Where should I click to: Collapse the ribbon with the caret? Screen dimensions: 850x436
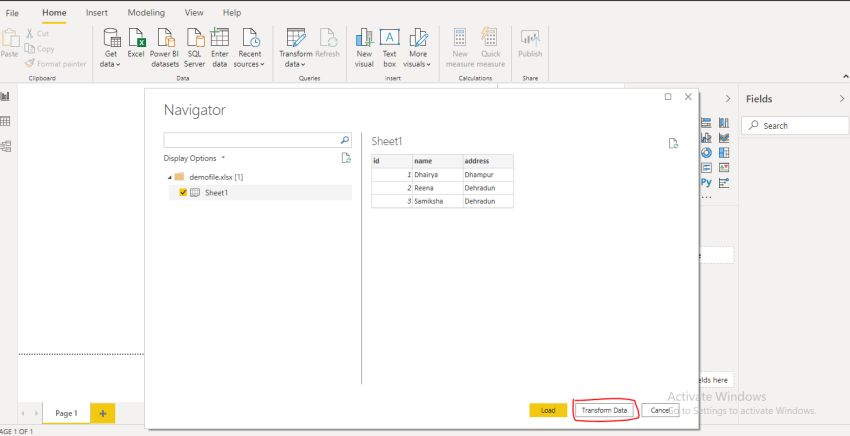[x=845, y=77]
